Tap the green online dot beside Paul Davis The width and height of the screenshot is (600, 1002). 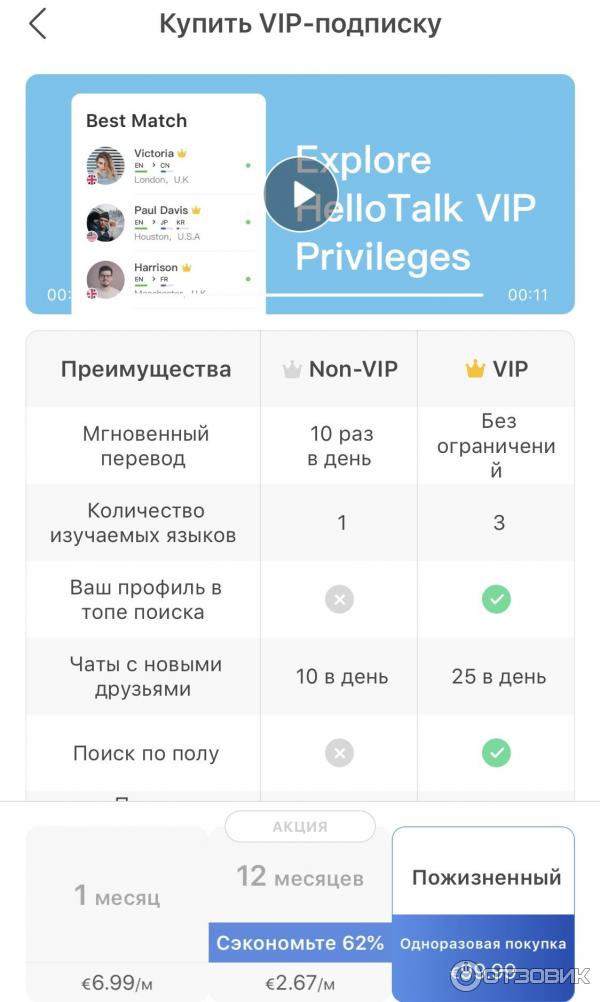coord(247,222)
